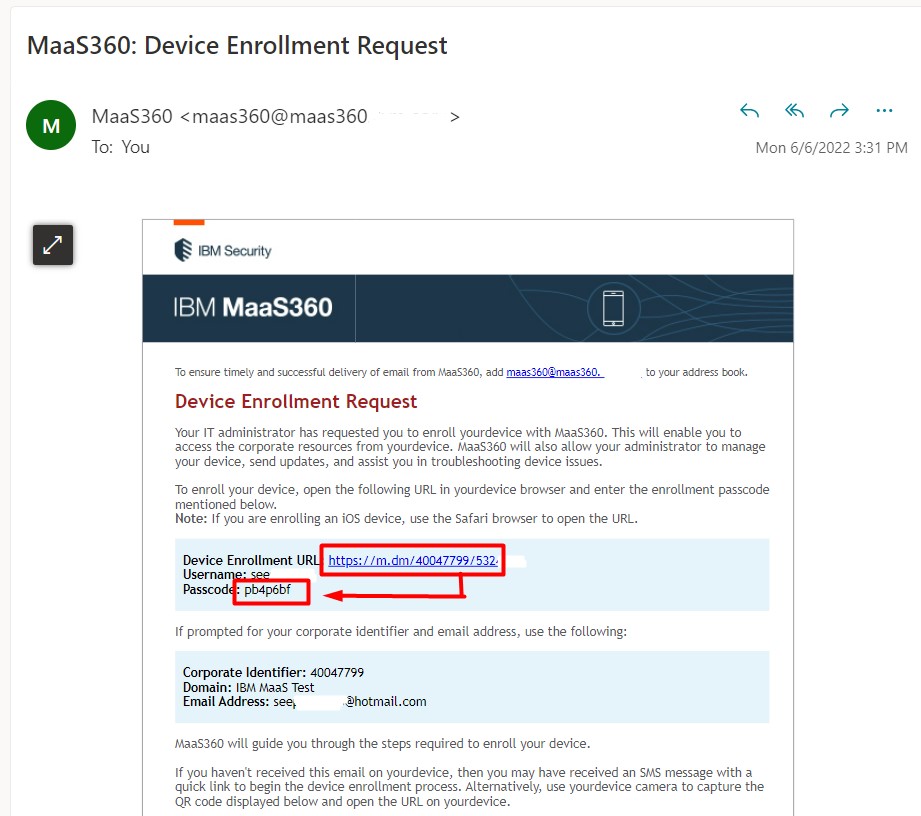
Task: Click the hotmail.com email address text
Action: click(350, 701)
